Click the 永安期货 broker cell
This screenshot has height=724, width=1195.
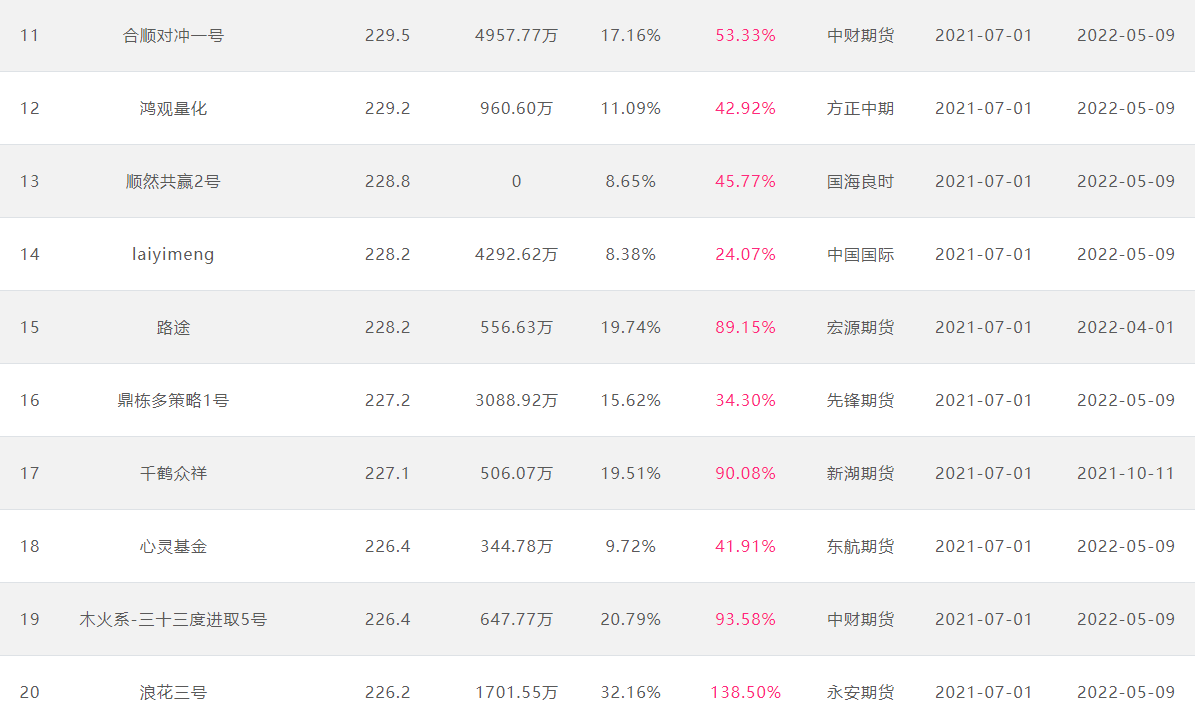point(860,693)
